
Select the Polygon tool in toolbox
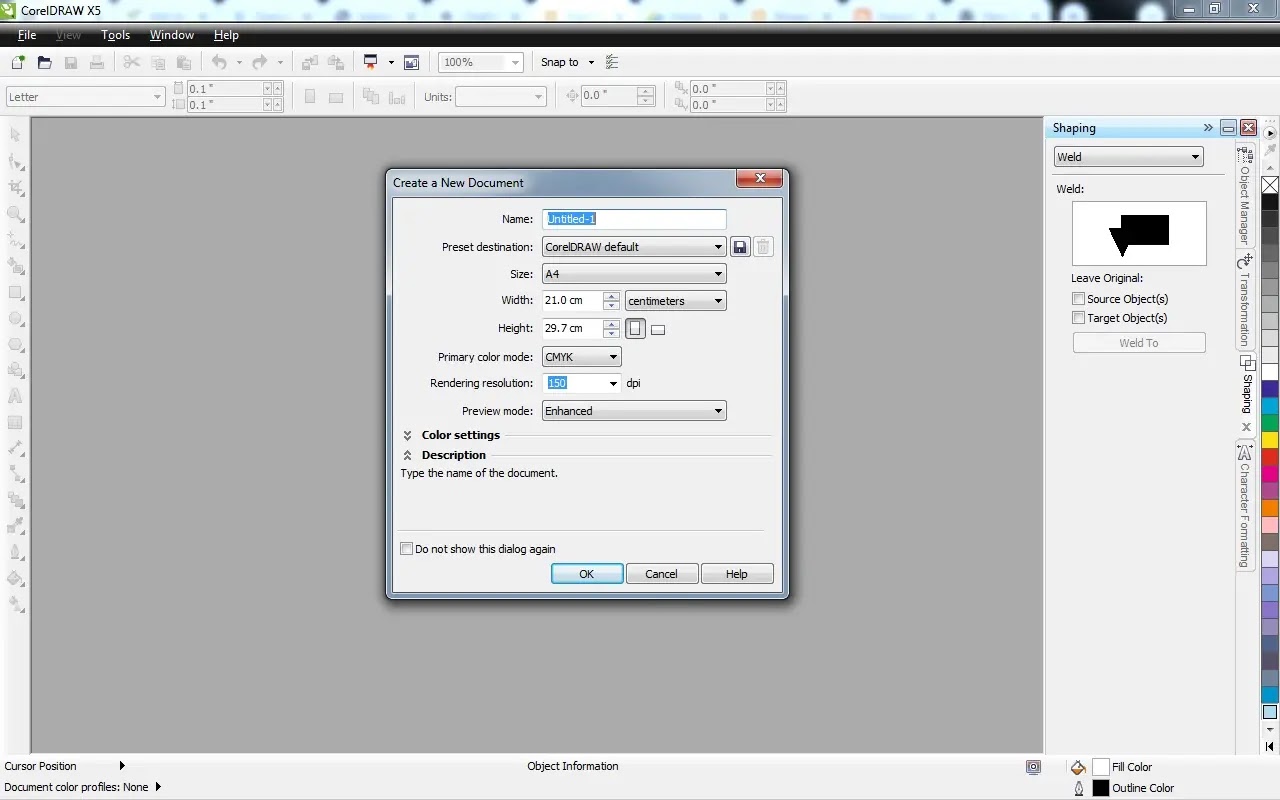15,344
